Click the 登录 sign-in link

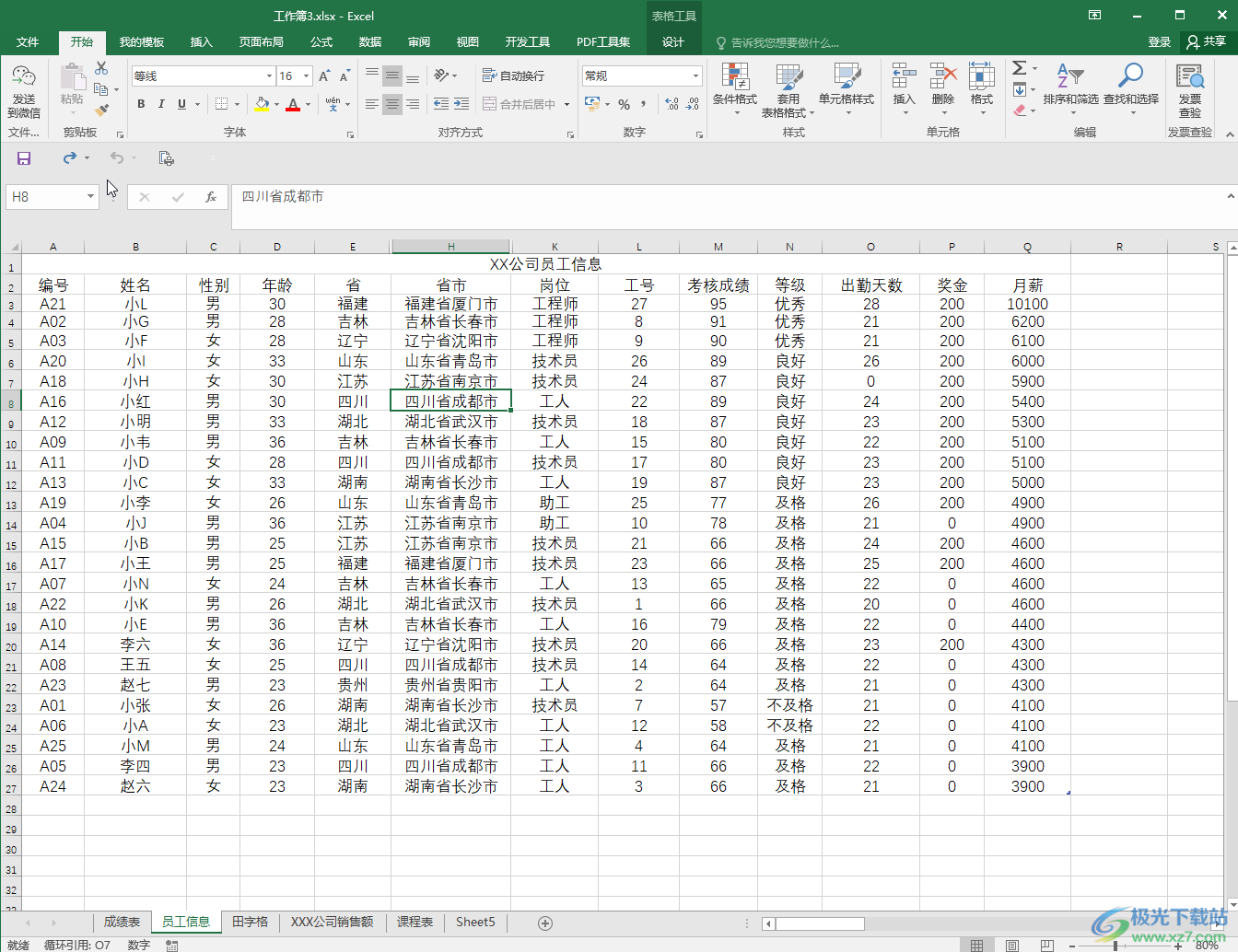point(1159,41)
